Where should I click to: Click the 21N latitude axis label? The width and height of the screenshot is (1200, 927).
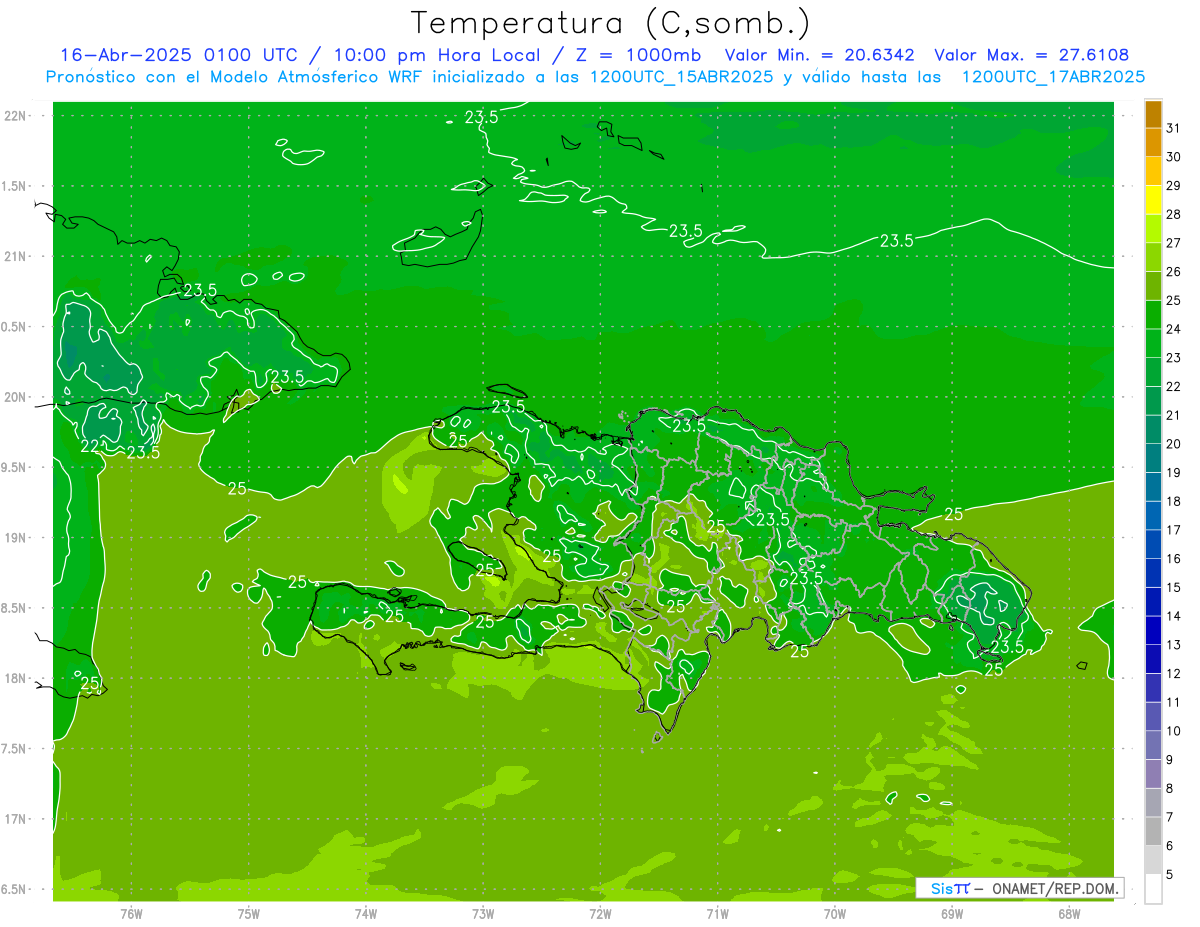(x=17, y=256)
